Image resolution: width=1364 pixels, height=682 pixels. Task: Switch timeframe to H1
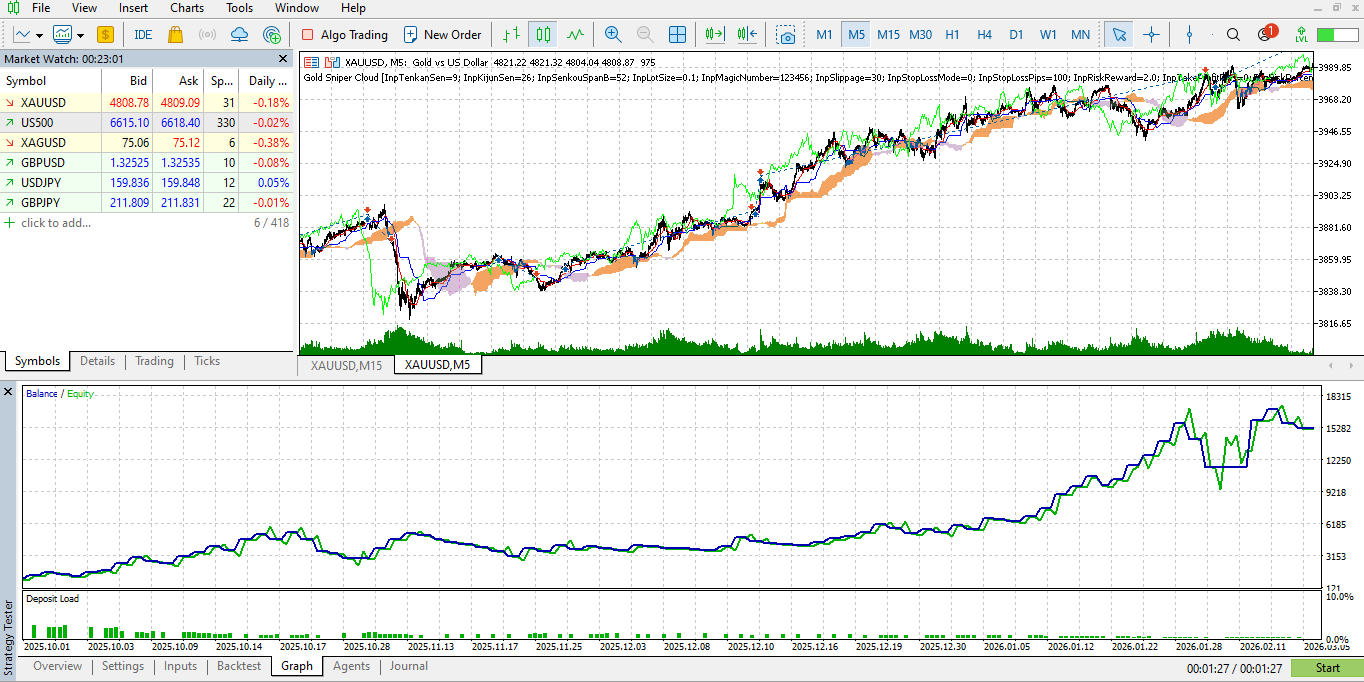click(952, 34)
